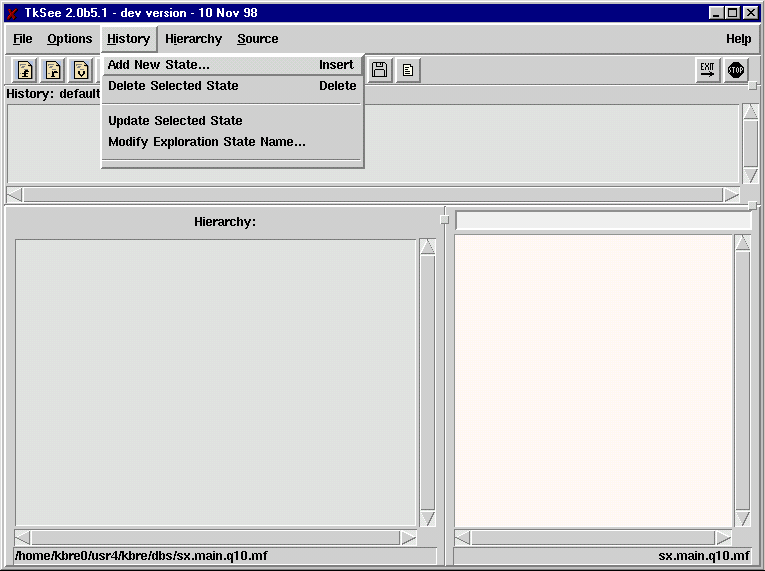Click the 'Hierarchy:' pane label
Image resolution: width=765 pixels, height=571 pixels.
(224, 222)
